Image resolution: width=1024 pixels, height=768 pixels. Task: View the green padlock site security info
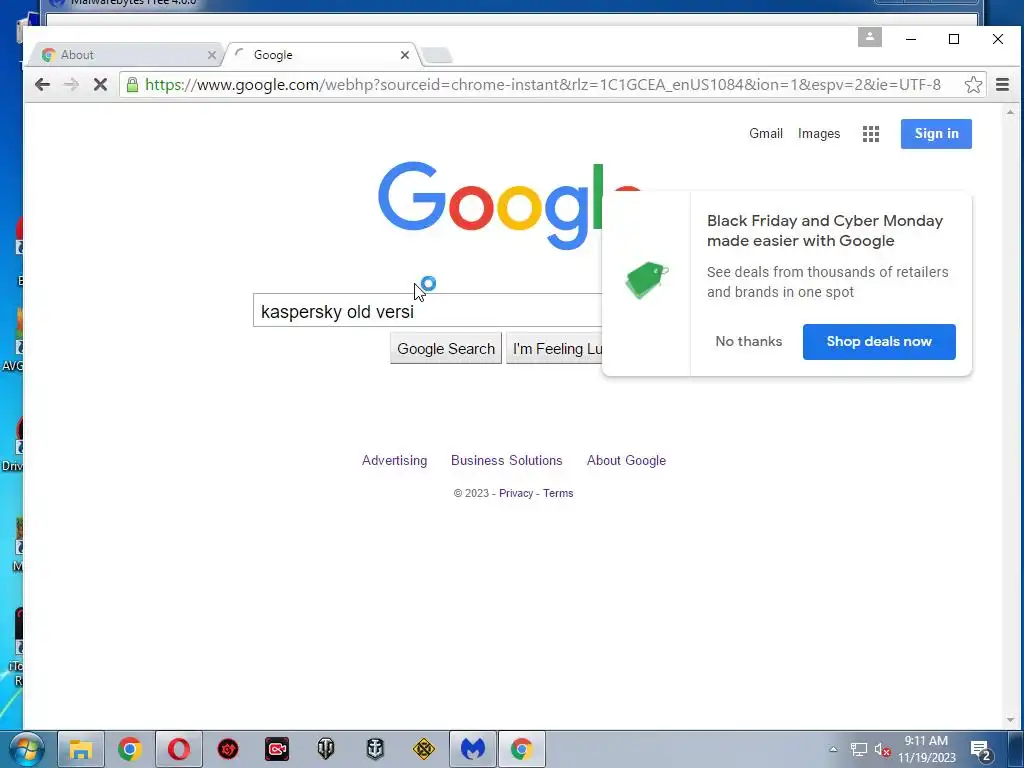click(x=133, y=85)
